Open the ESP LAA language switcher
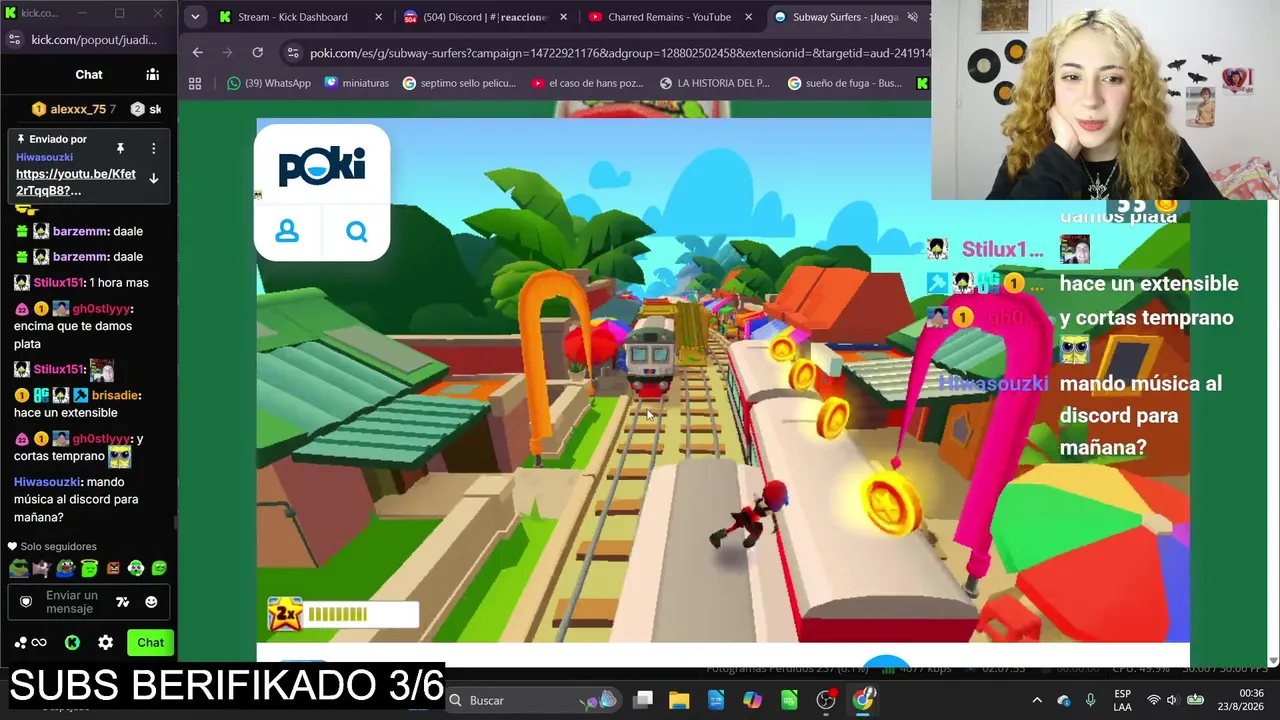The image size is (1280, 720). (x=1123, y=700)
